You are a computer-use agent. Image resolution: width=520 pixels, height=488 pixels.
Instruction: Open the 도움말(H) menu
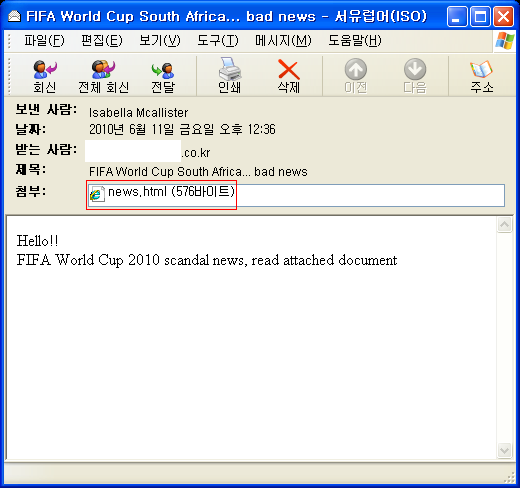point(355,41)
